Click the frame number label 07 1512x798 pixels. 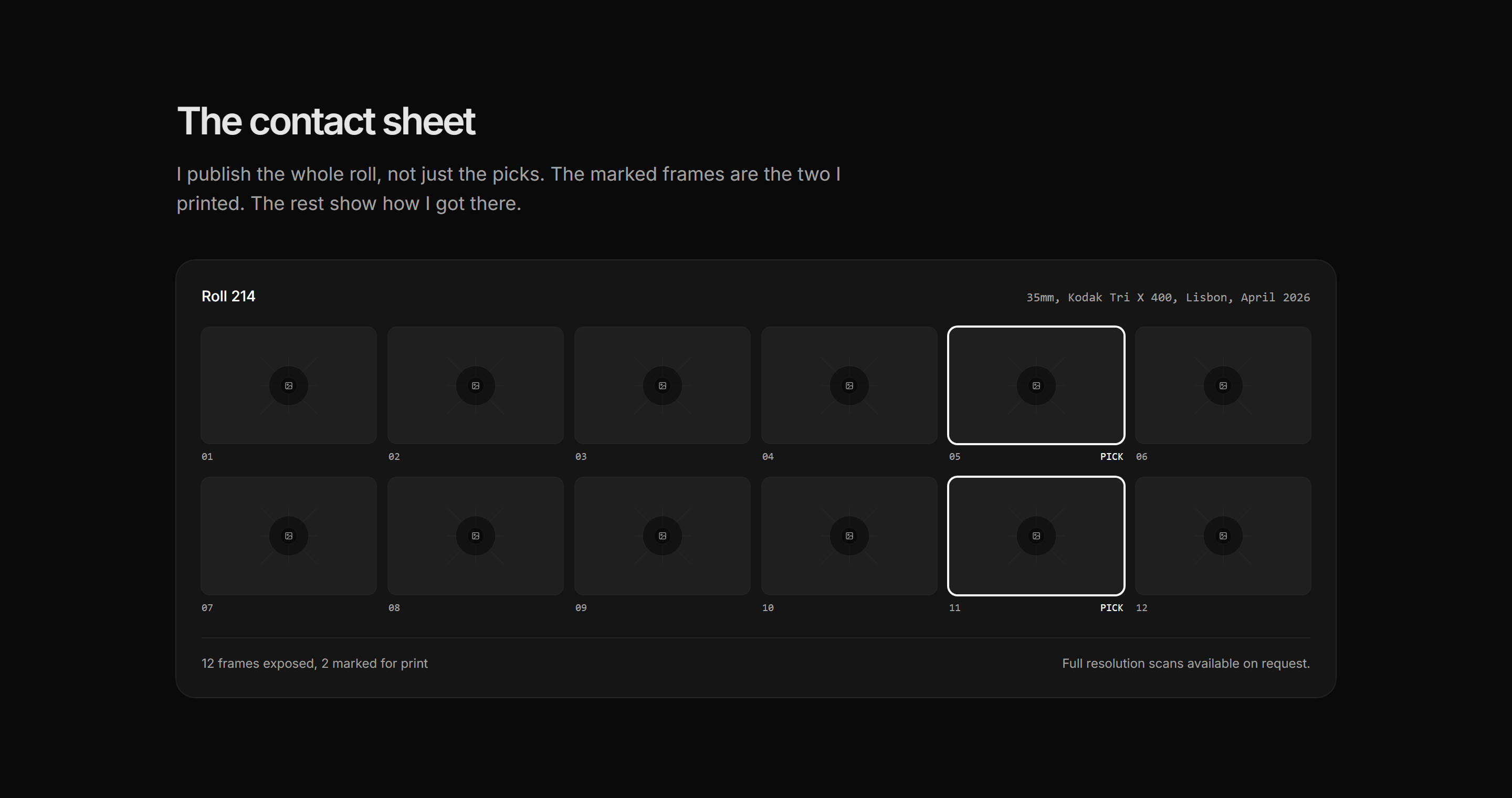pyautogui.click(x=207, y=608)
